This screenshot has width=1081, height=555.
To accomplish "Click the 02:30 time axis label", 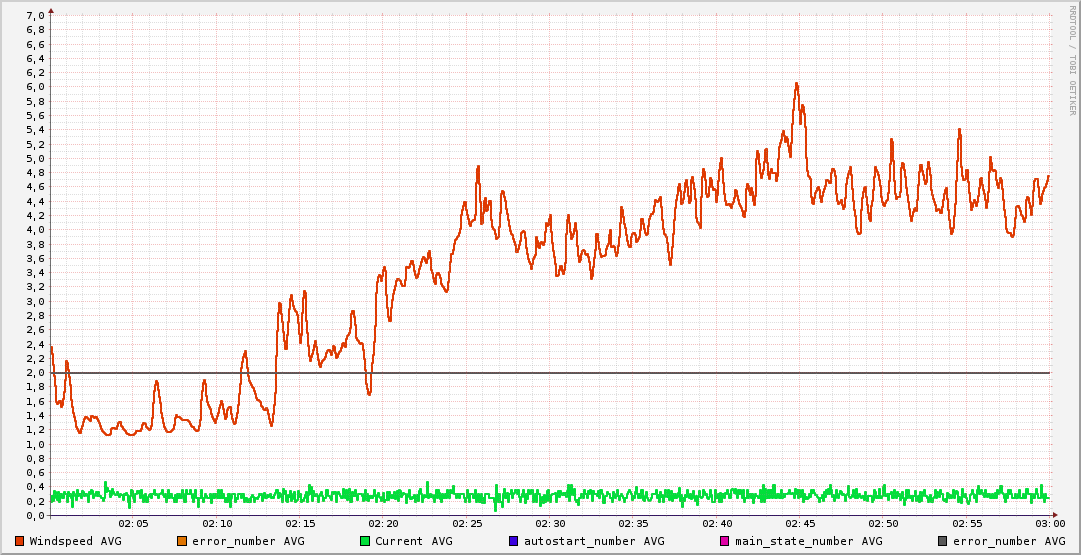I will coord(550,524).
